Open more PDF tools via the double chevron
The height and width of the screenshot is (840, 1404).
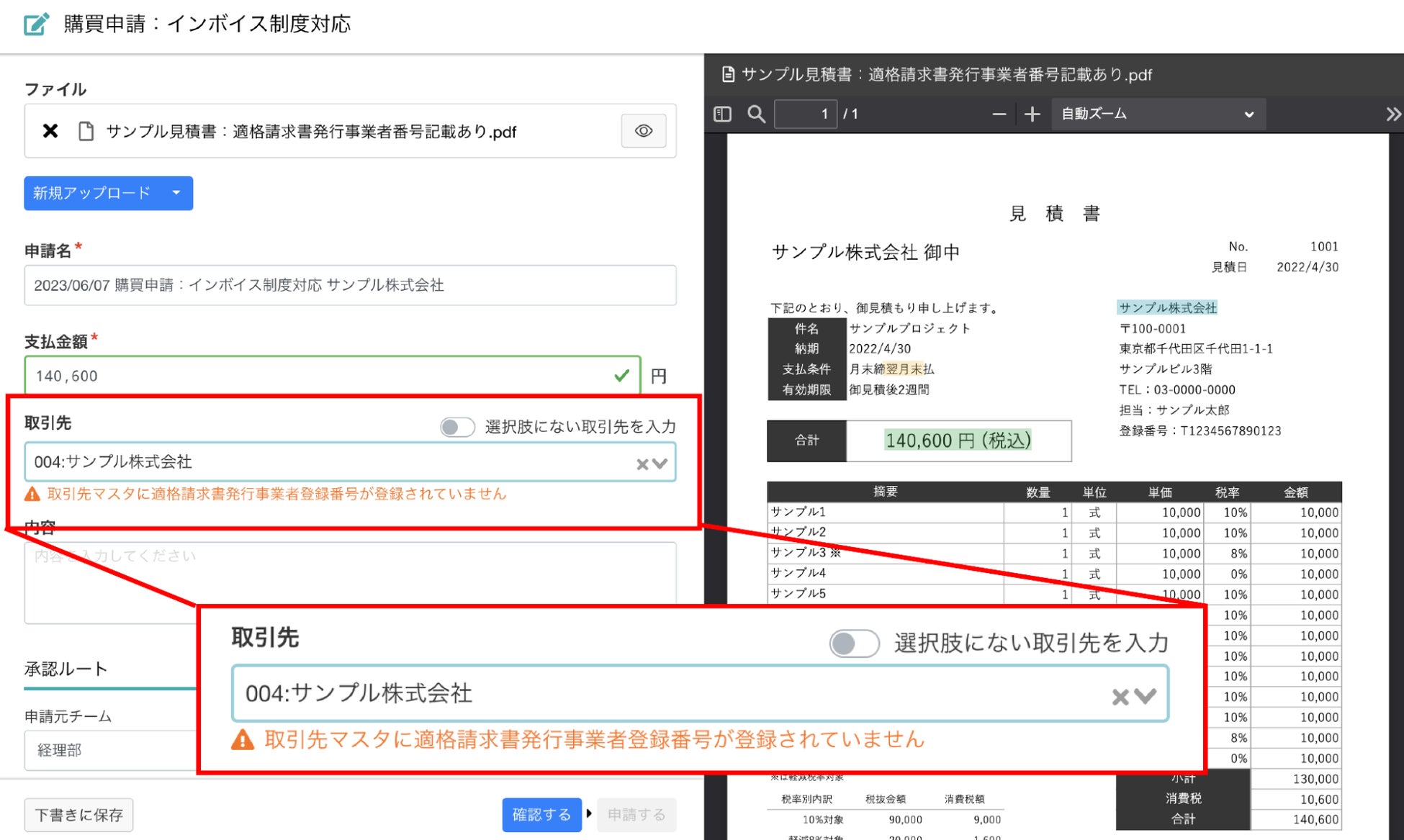point(1393,114)
